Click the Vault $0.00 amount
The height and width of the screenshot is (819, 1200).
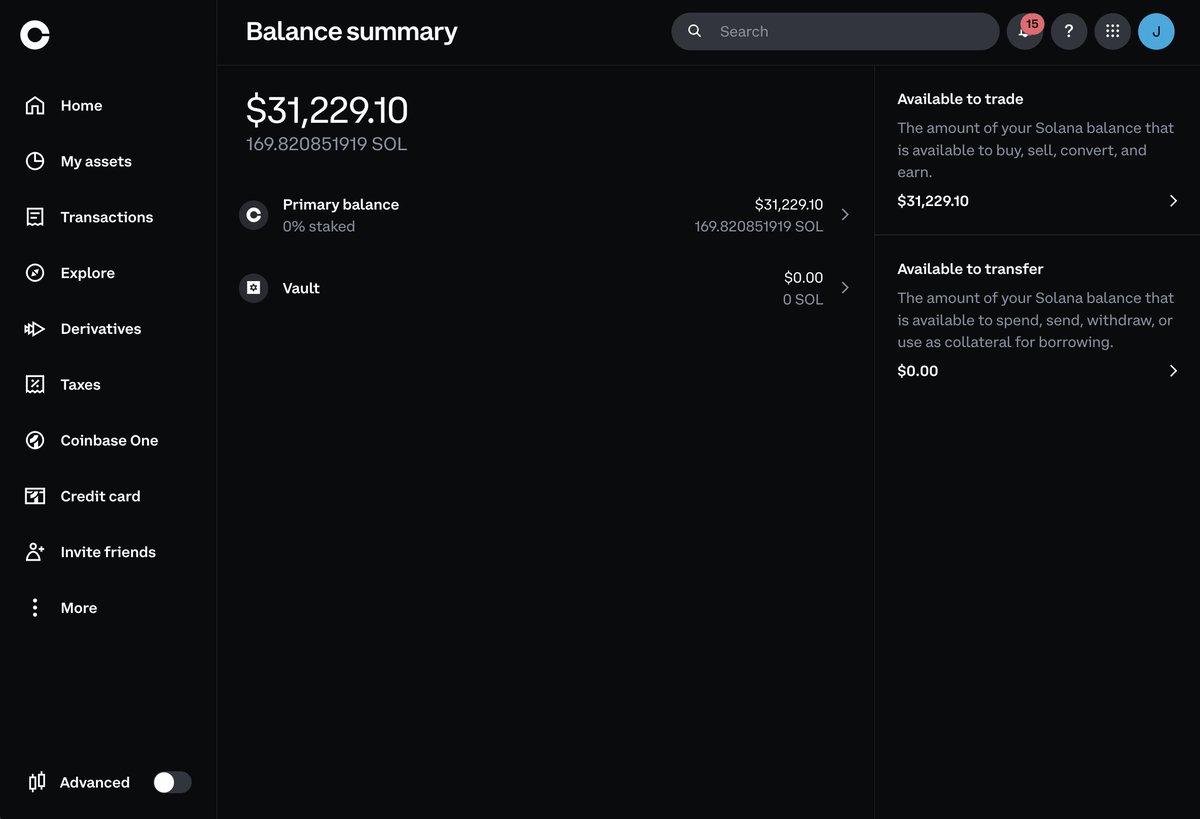click(804, 277)
